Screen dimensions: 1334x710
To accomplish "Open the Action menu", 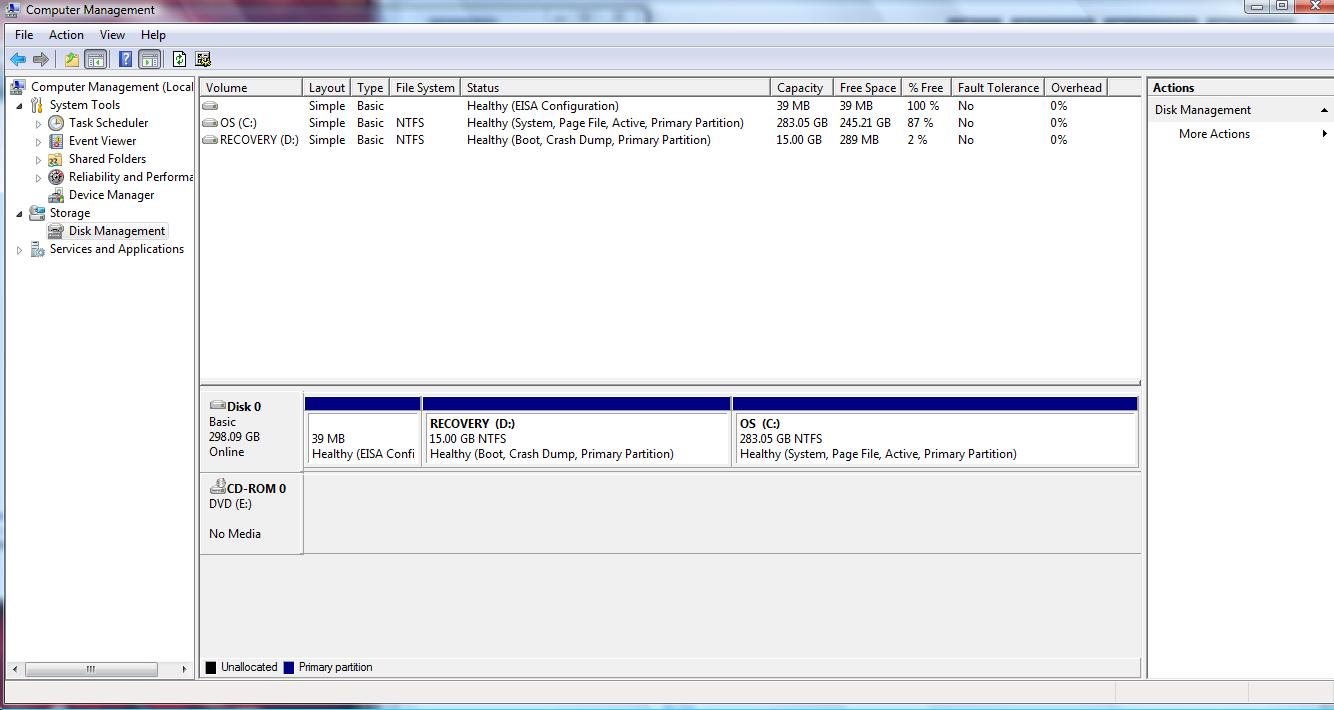I will (x=67, y=34).
